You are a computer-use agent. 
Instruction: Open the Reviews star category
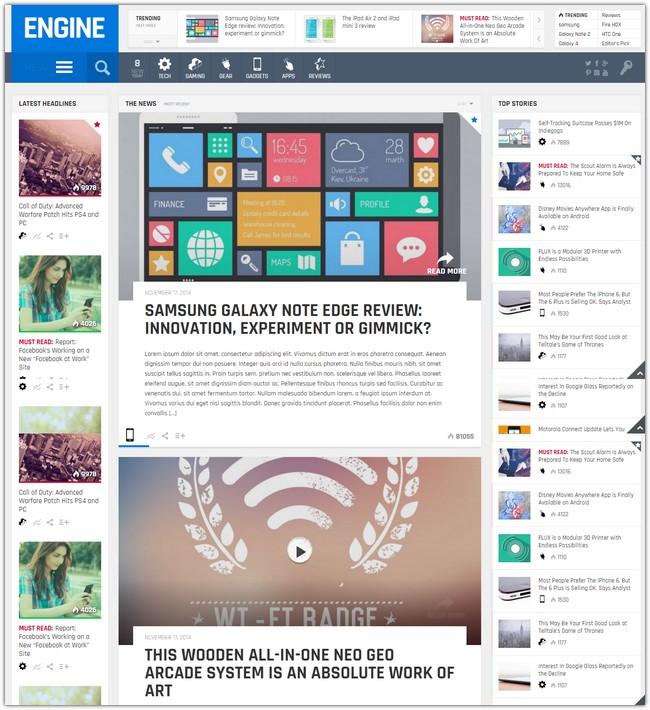[x=319, y=68]
